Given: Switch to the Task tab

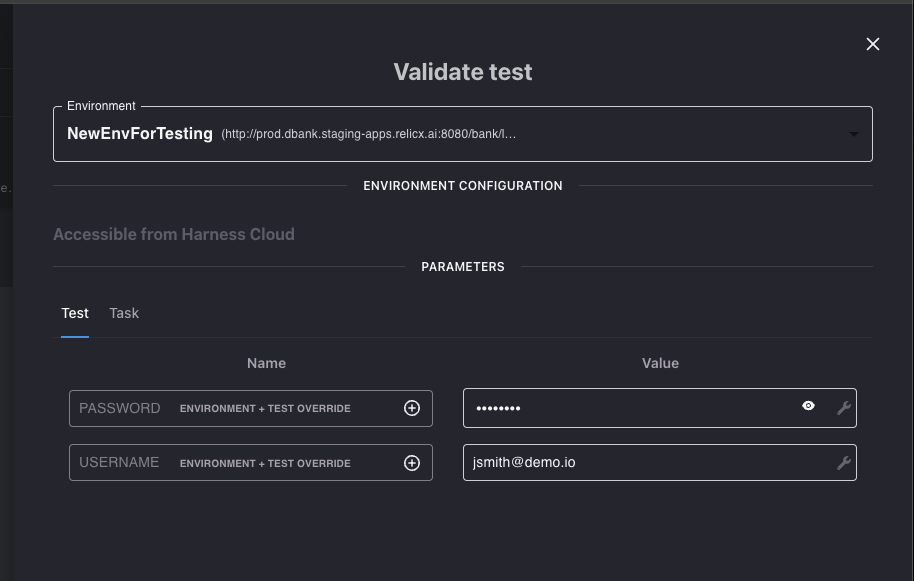Looking at the screenshot, I should click(124, 313).
